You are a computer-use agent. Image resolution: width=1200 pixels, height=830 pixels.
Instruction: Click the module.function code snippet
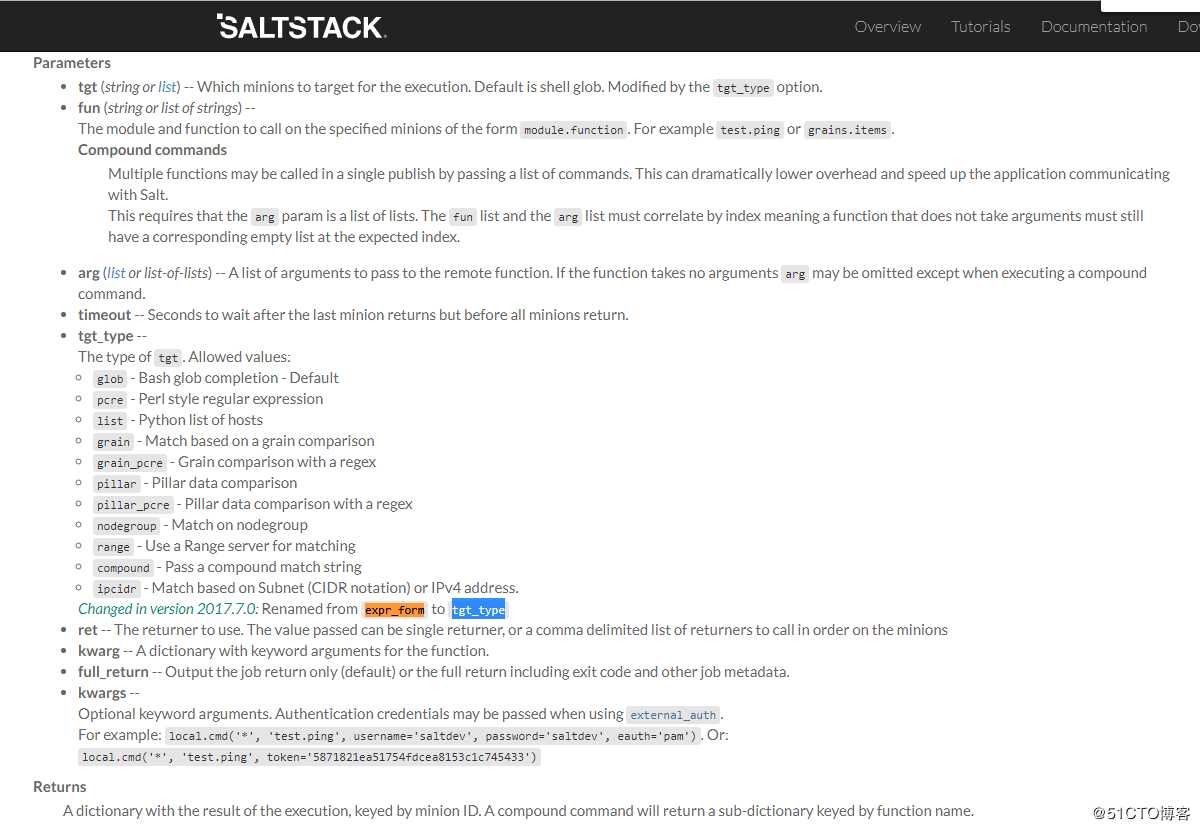tap(573, 130)
